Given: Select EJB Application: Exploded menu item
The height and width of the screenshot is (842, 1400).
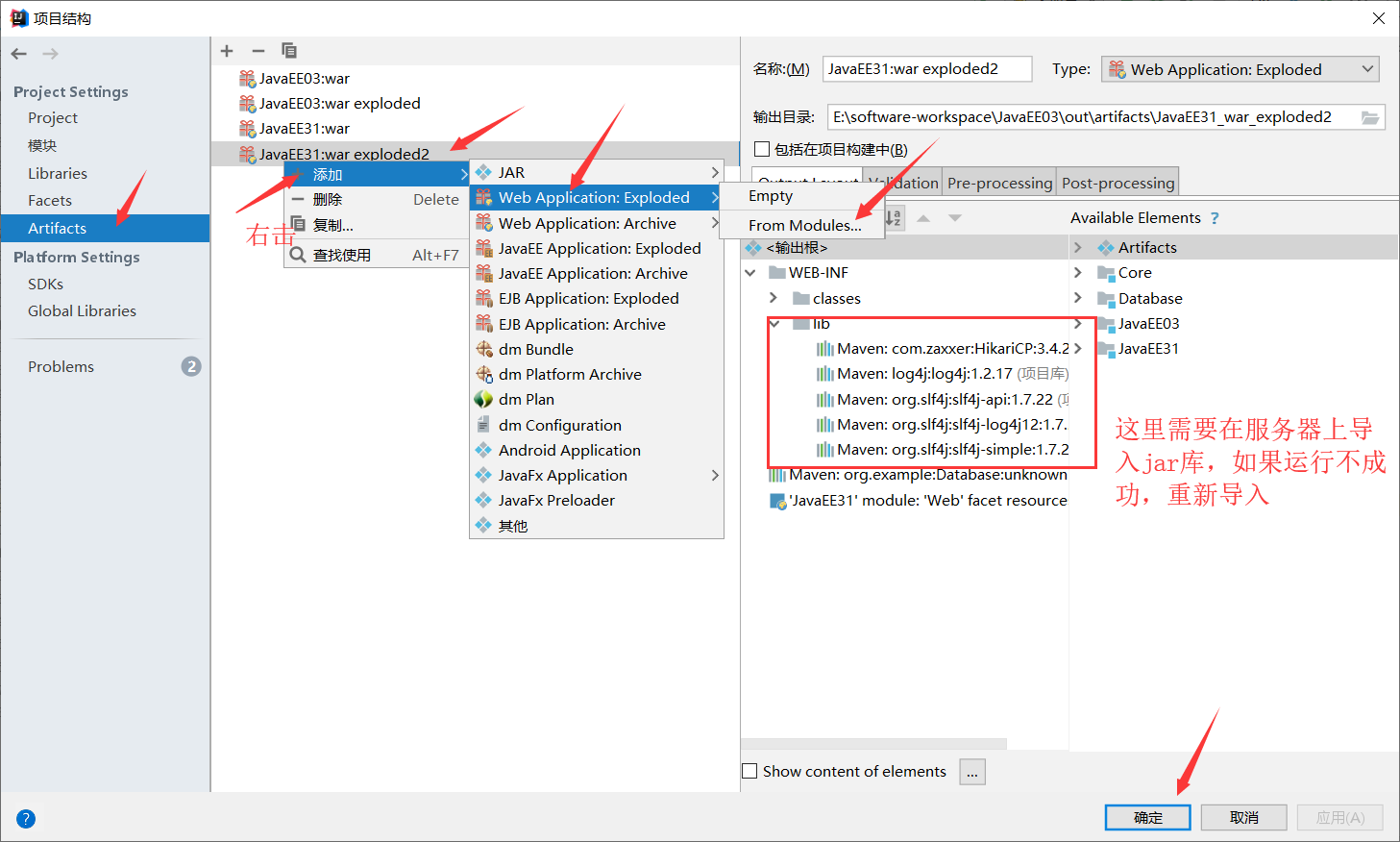Looking at the screenshot, I should click(x=597, y=298).
